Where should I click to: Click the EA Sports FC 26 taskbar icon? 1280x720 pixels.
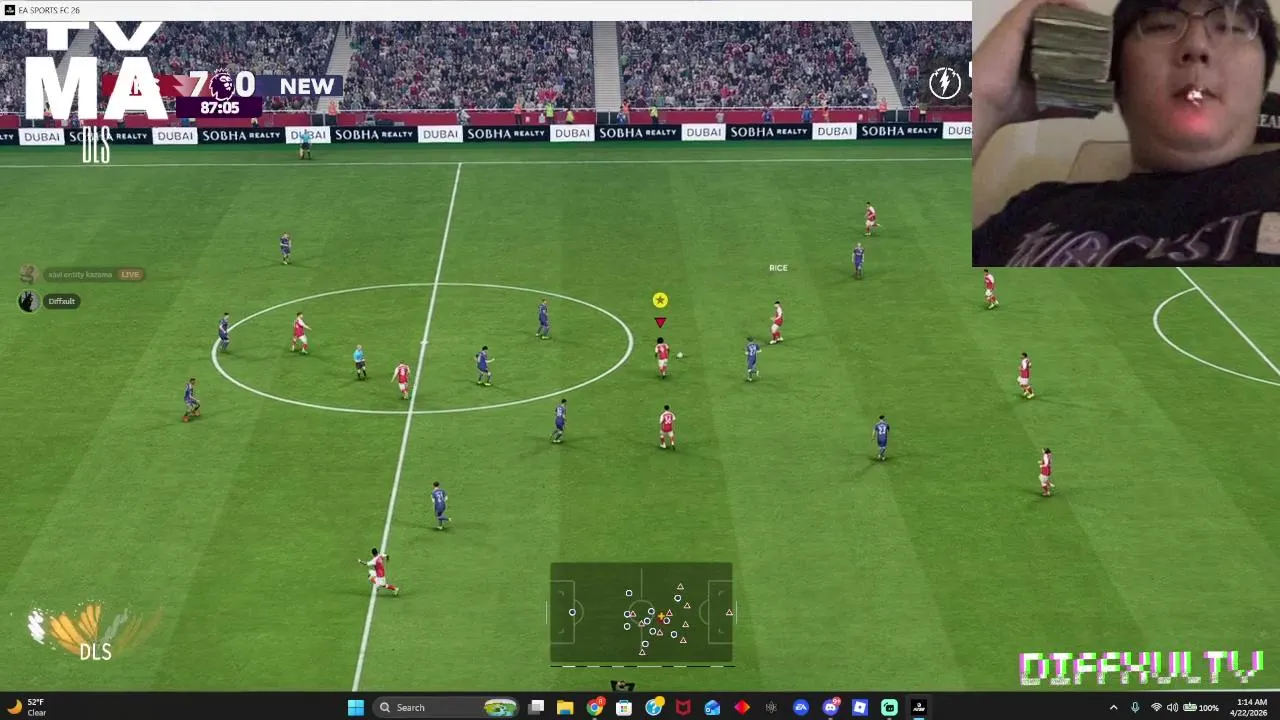coord(919,707)
